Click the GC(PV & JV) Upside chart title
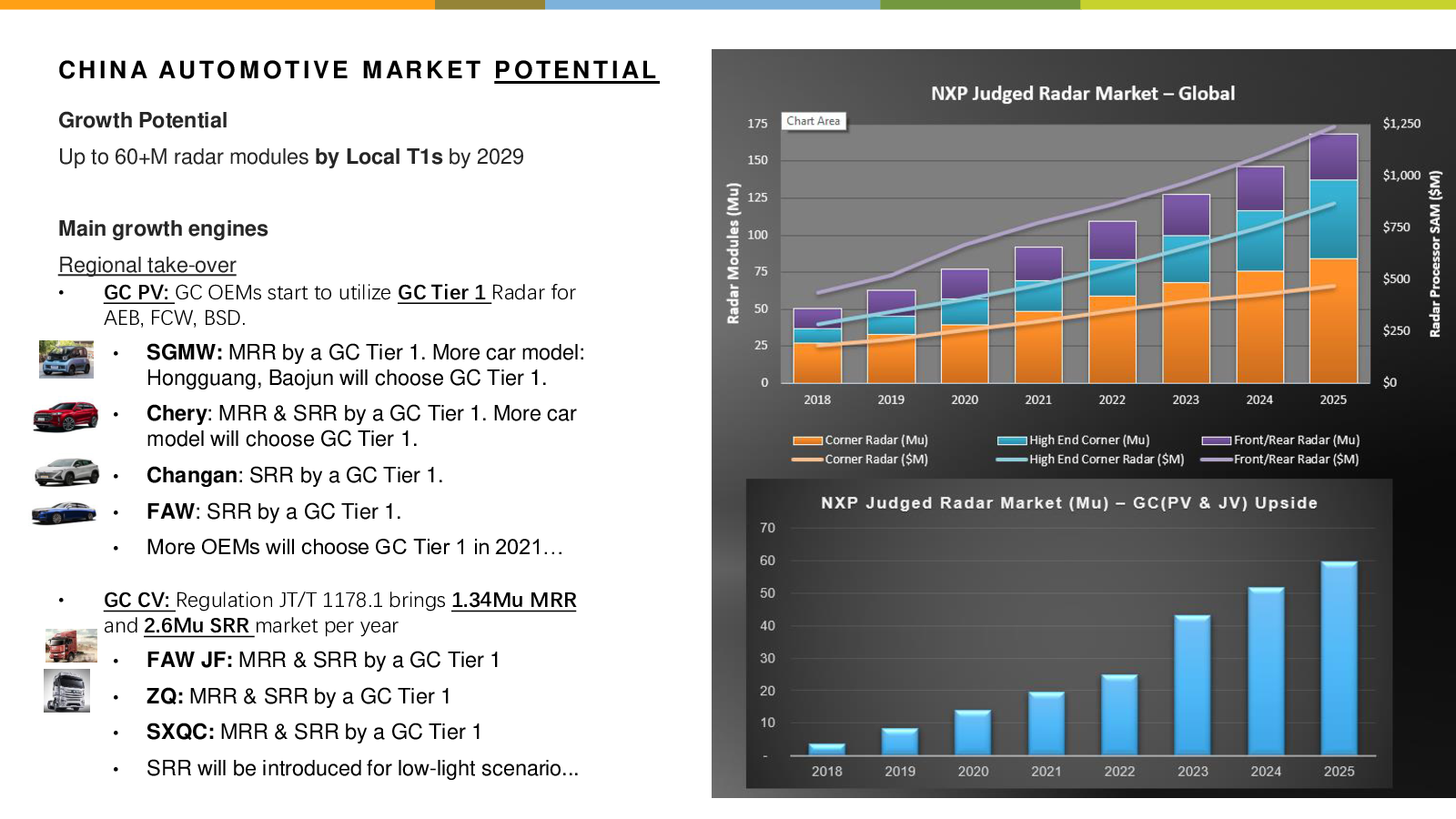This screenshot has height=819, width=1456. tap(1069, 502)
